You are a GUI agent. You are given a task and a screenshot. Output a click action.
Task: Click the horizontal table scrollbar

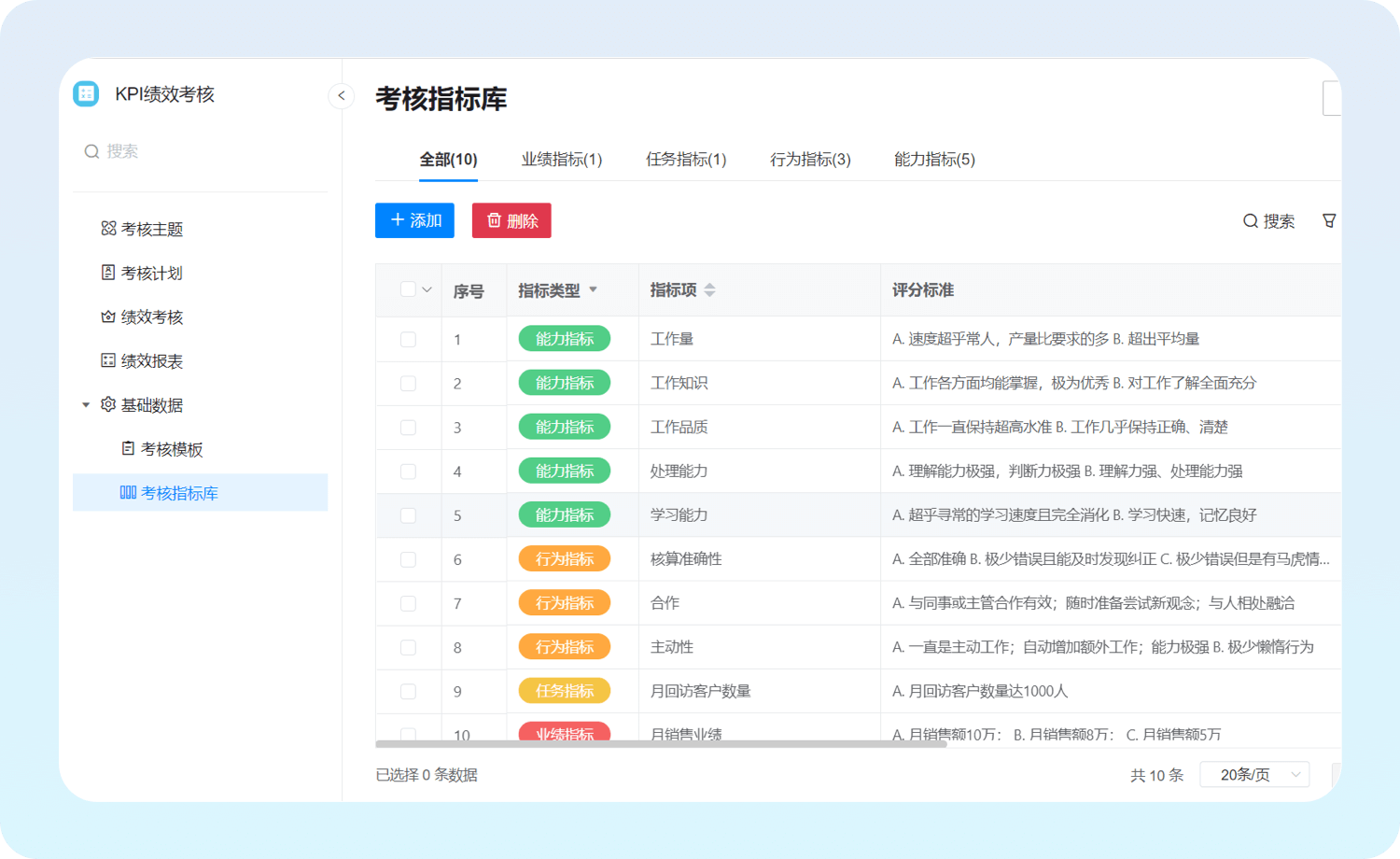(661, 744)
